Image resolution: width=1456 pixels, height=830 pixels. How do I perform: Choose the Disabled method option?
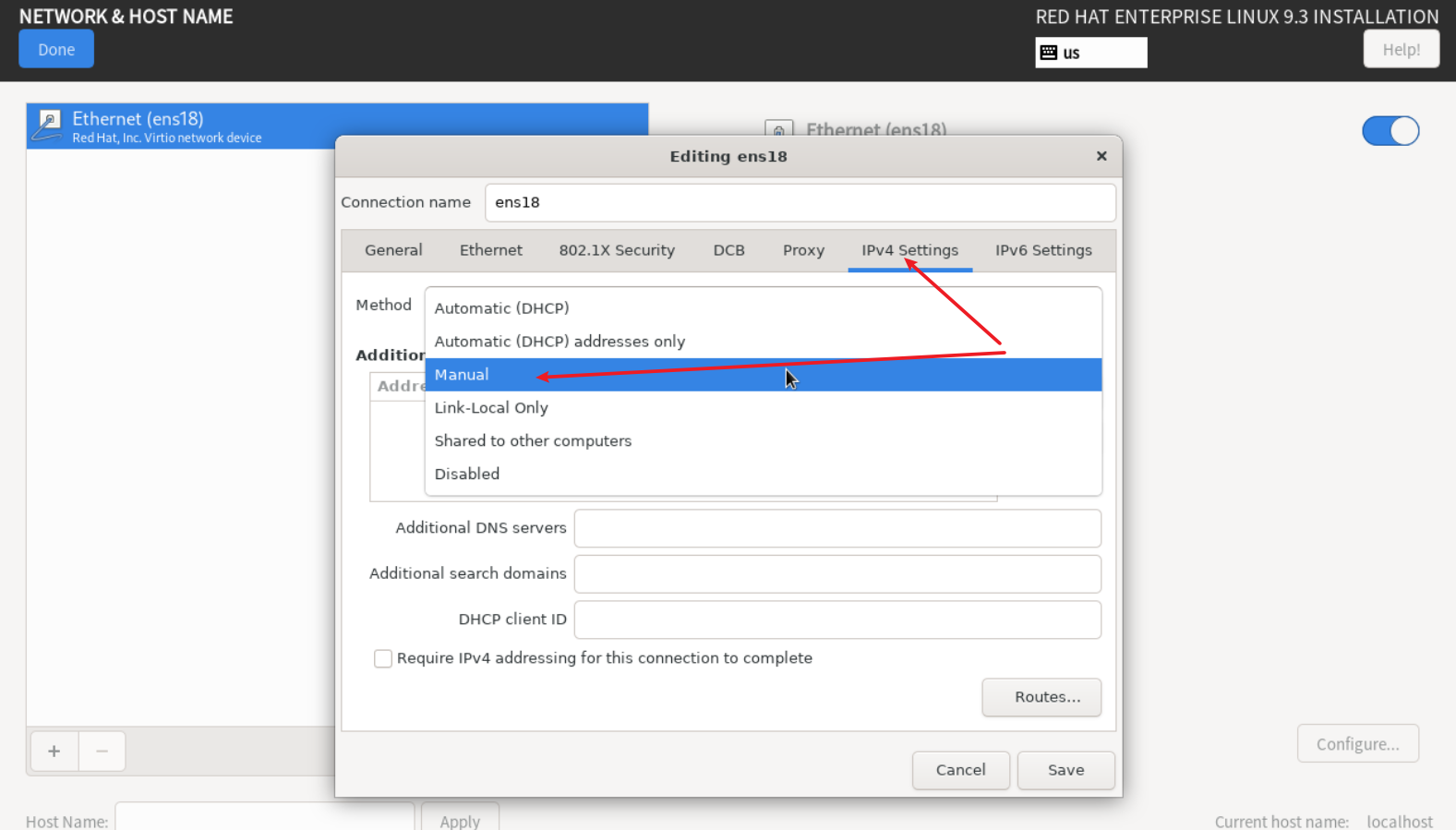point(466,475)
